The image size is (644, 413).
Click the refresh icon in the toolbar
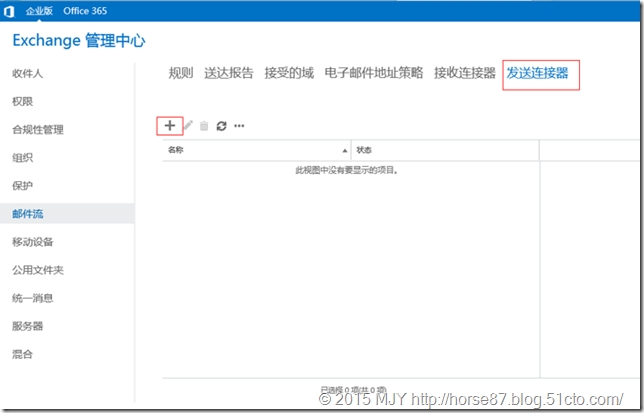[x=221, y=126]
